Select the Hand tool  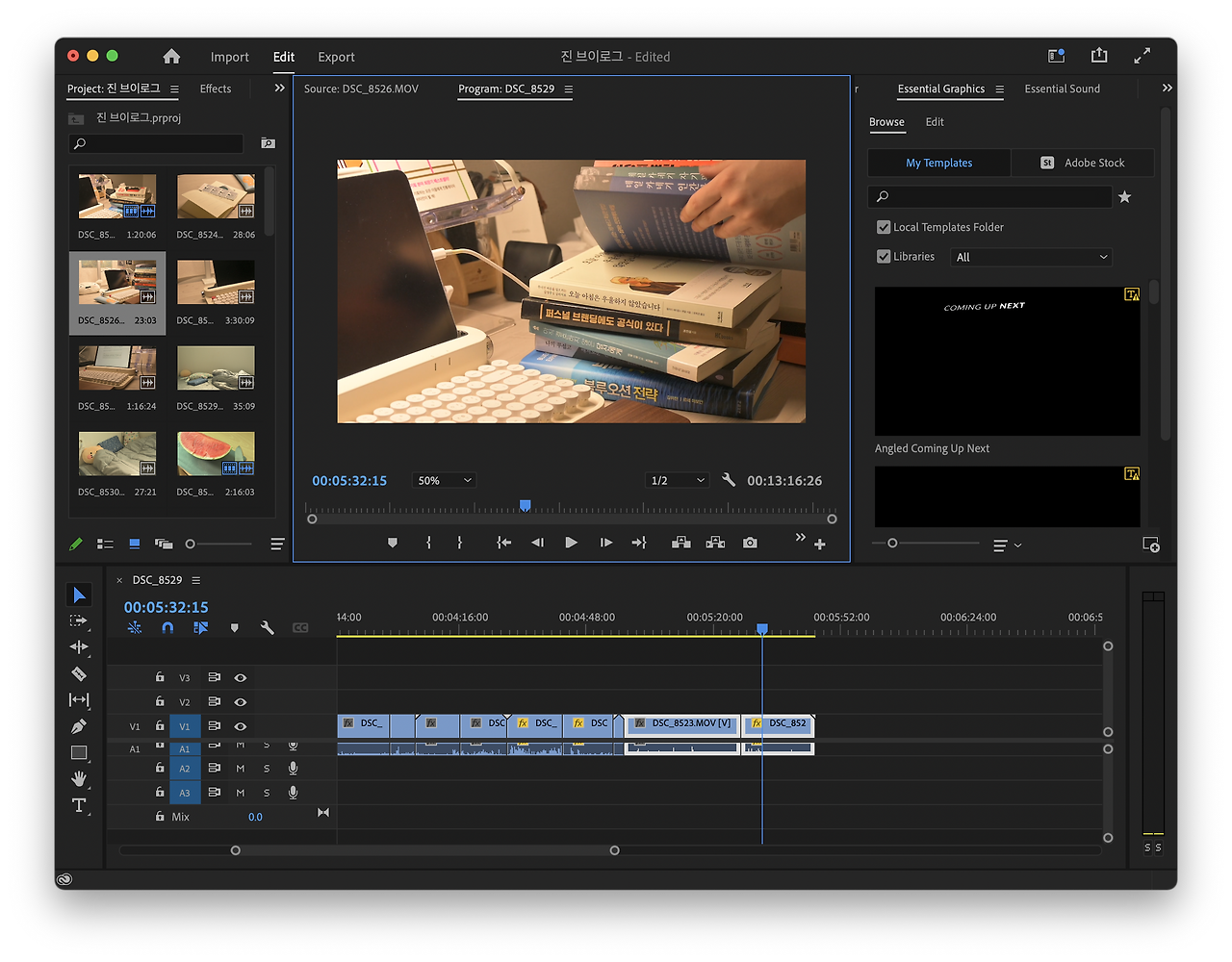click(79, 778)
